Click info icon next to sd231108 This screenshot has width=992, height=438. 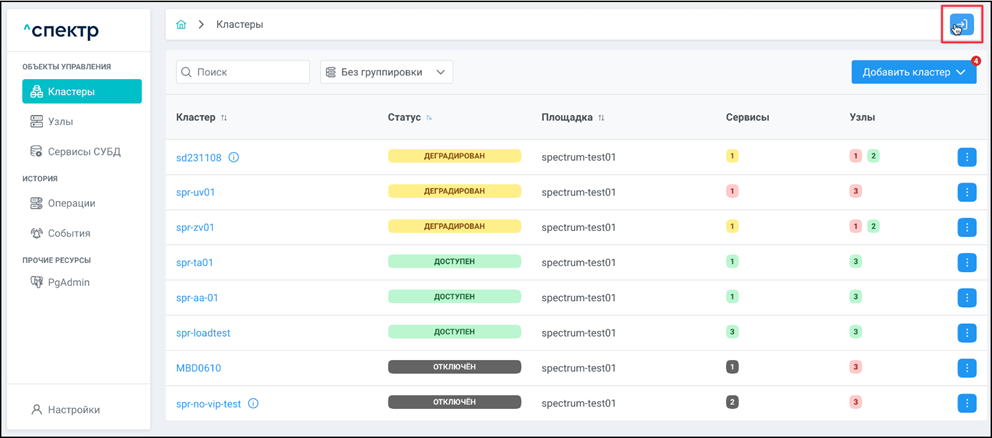pos(234,157)
